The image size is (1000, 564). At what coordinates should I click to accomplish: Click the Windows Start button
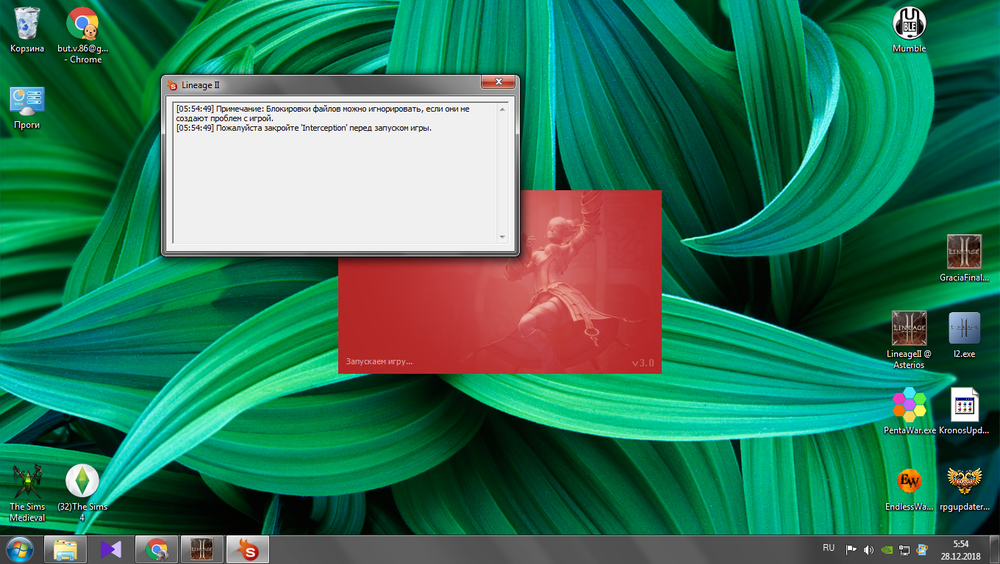click(x=19, y=549)
